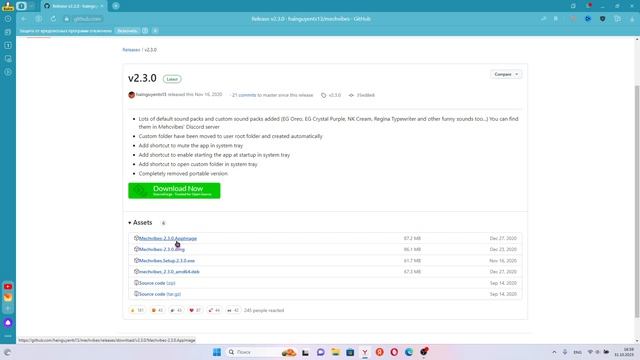Toggle the hooray party reaction
640x360 pixels.
point(176,310)
